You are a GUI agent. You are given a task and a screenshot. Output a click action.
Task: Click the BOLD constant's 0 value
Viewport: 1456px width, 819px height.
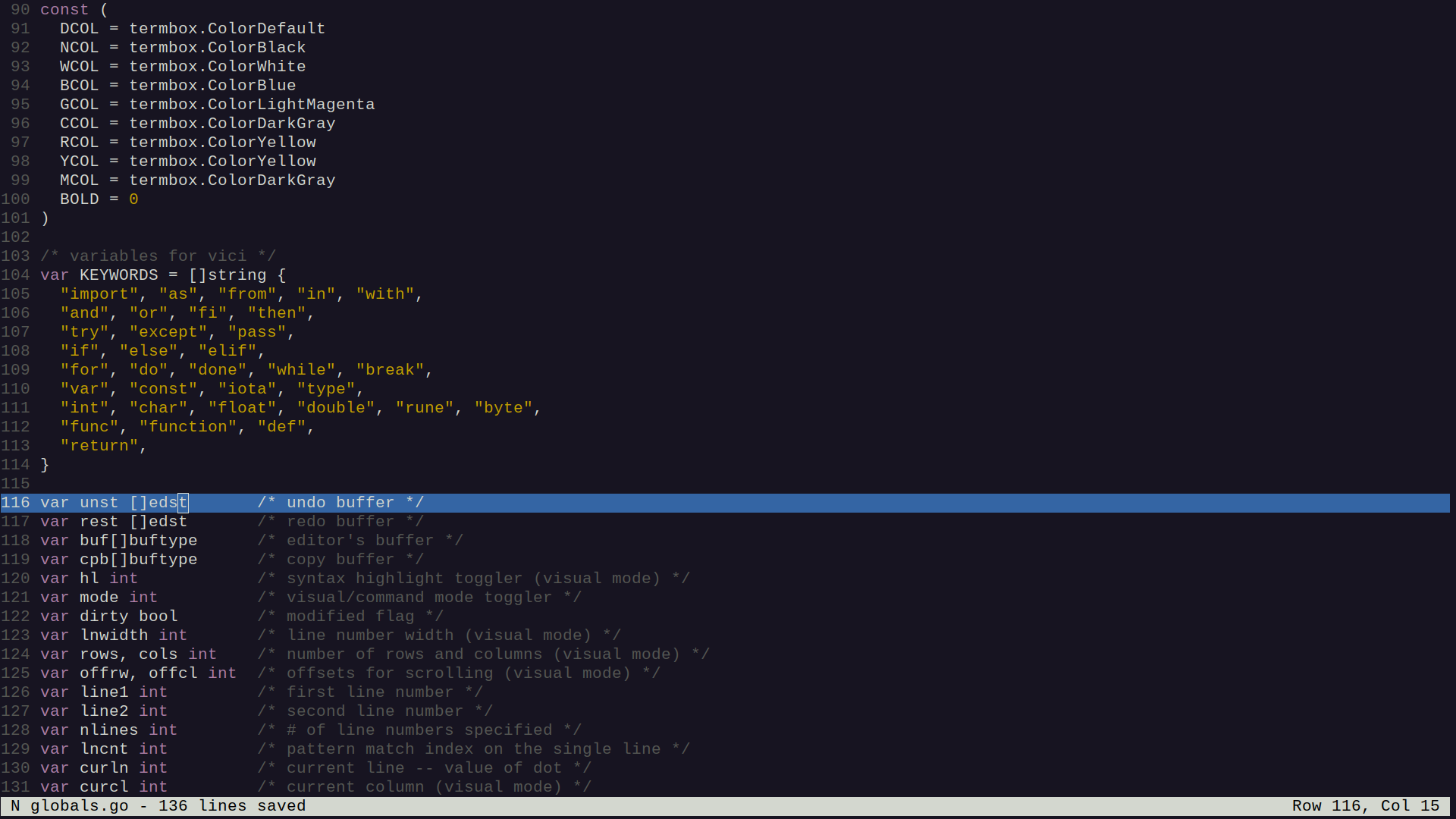click(x=133, y=199)
